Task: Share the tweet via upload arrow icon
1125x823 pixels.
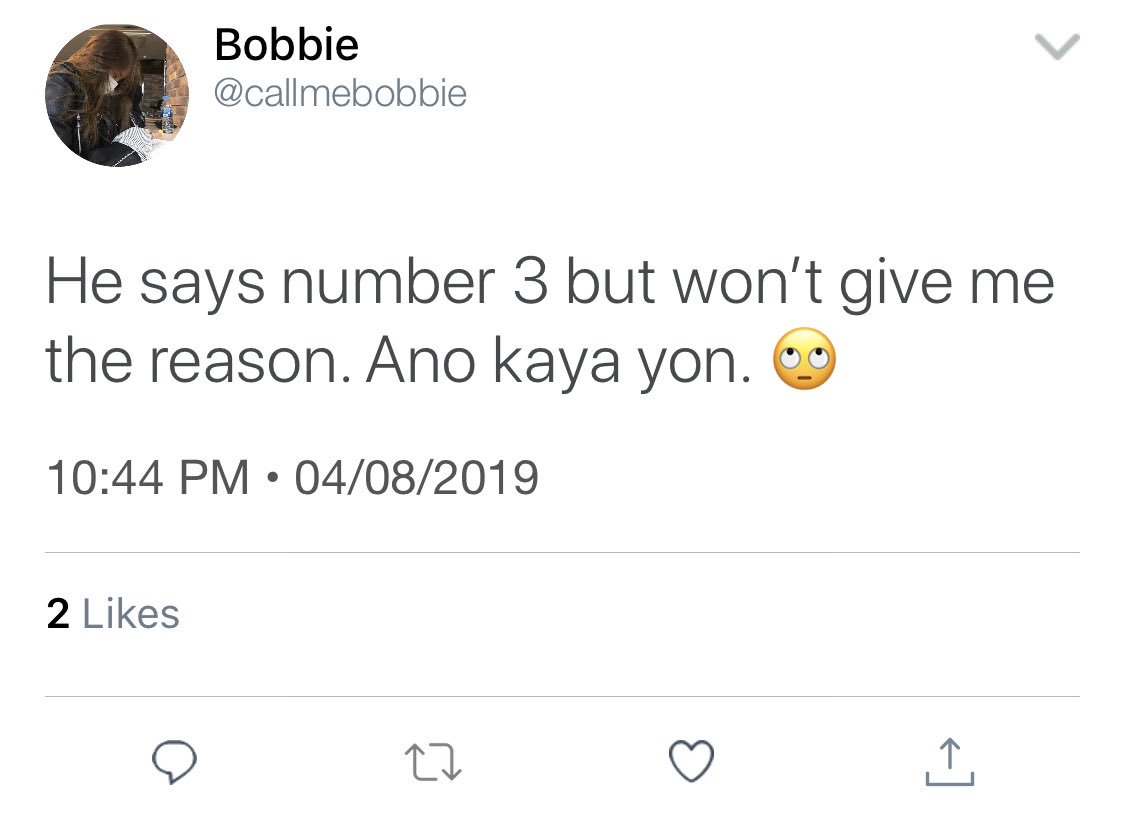Action: (950, 761)
